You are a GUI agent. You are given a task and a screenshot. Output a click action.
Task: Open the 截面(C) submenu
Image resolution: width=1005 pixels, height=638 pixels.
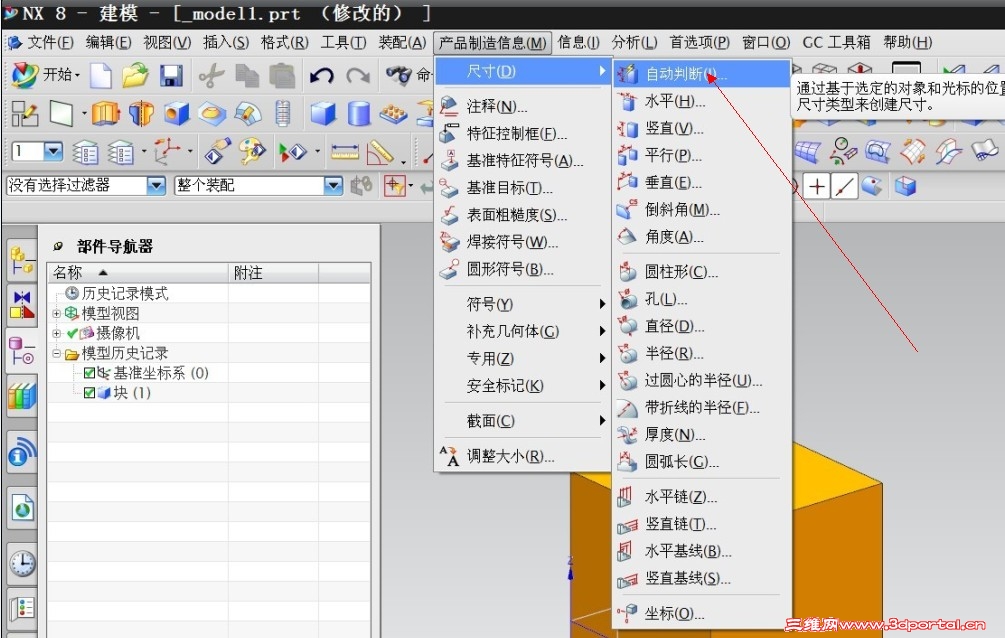pyautogui.click(x=522, y=421)
